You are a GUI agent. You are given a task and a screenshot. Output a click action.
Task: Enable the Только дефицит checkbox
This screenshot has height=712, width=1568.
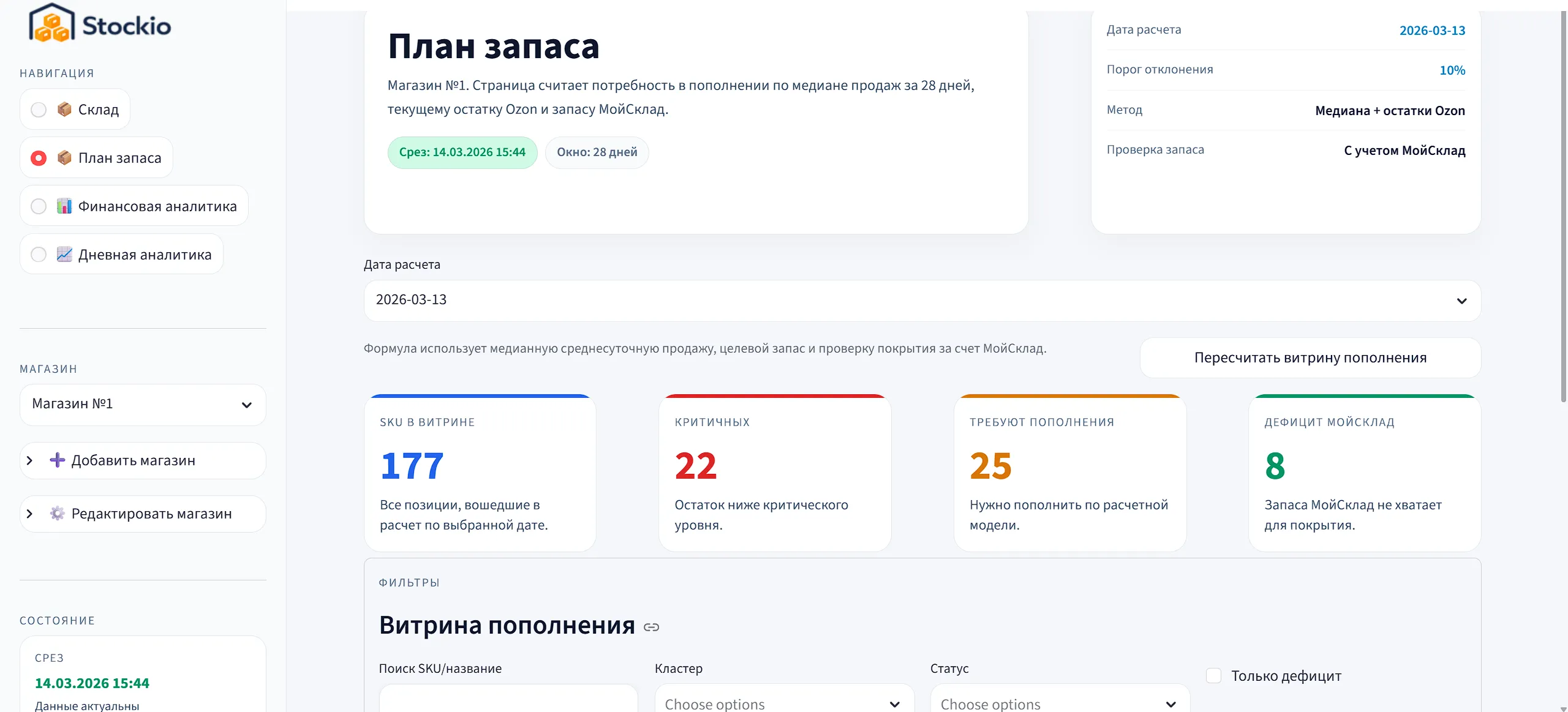pos(1214,675)
